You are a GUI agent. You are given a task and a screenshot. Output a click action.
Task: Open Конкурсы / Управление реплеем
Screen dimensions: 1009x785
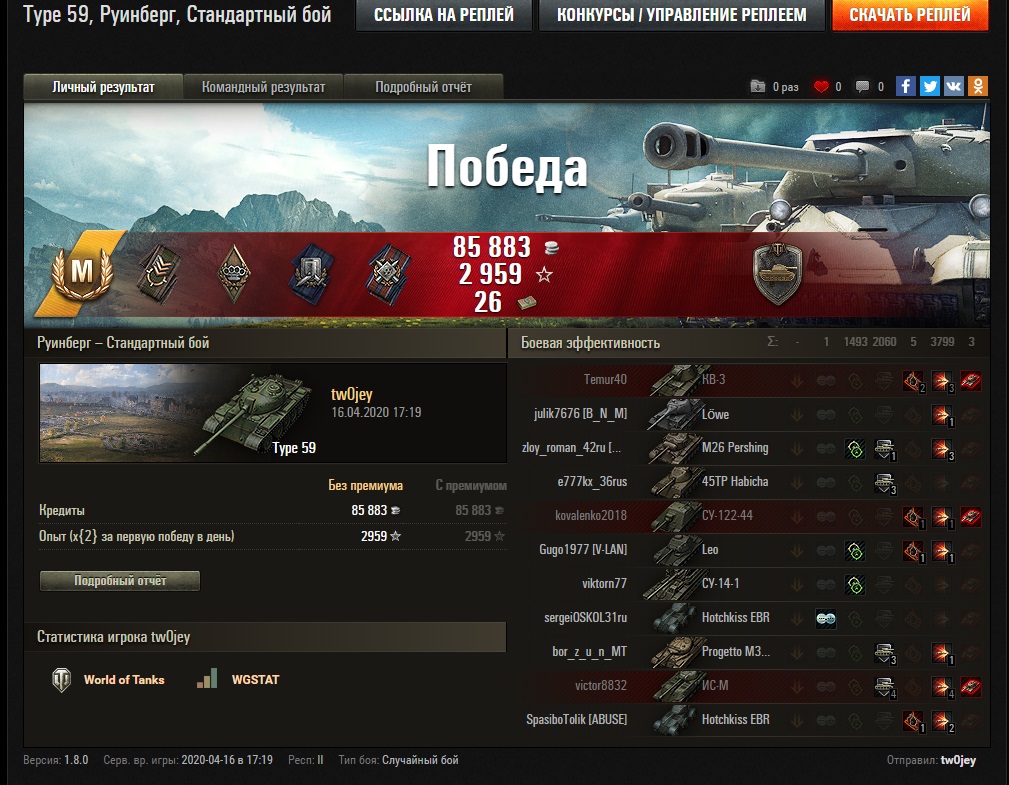click(x=681, y=15)
